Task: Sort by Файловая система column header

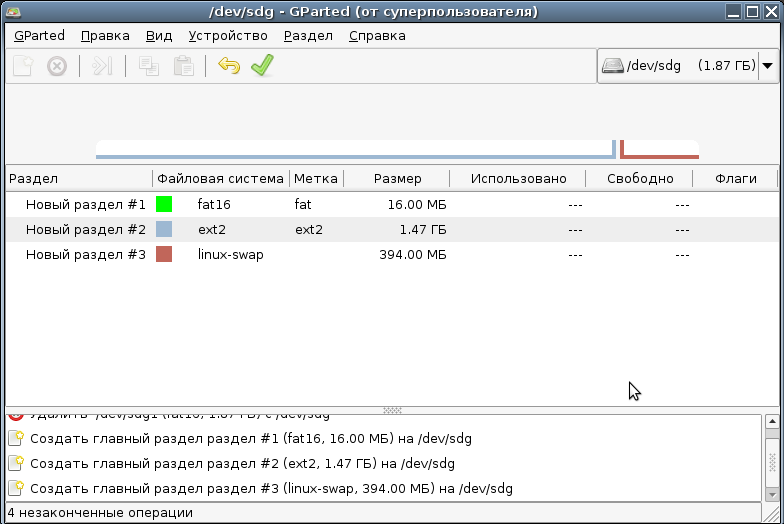Action: point(220,178)
